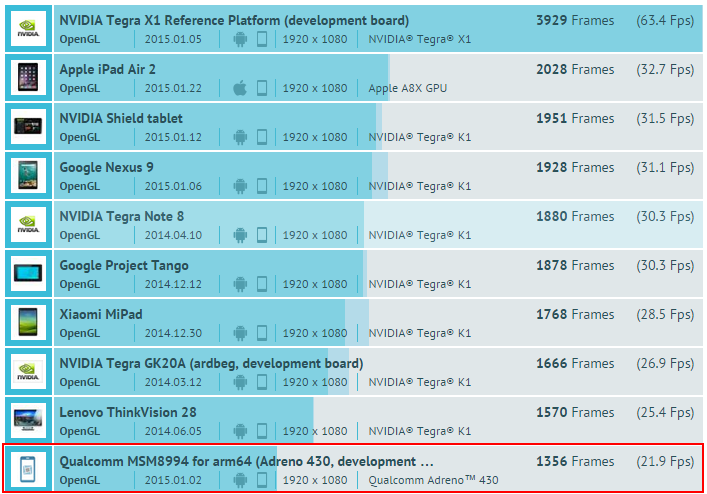Screen dimensions: 707x494
Task: Click tablet icon in Google Project Tango row
Action: tap(262, 284)
